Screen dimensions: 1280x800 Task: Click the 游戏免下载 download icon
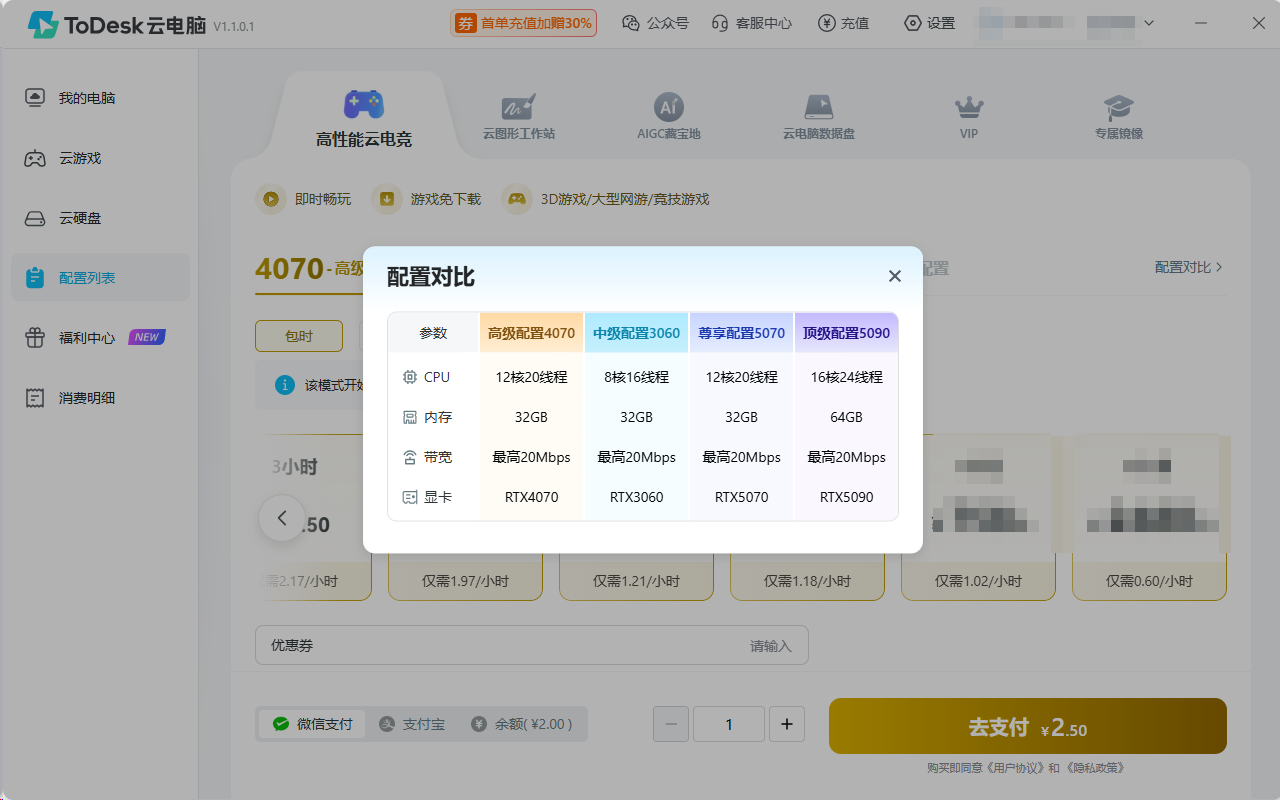(x=386, y=199)
